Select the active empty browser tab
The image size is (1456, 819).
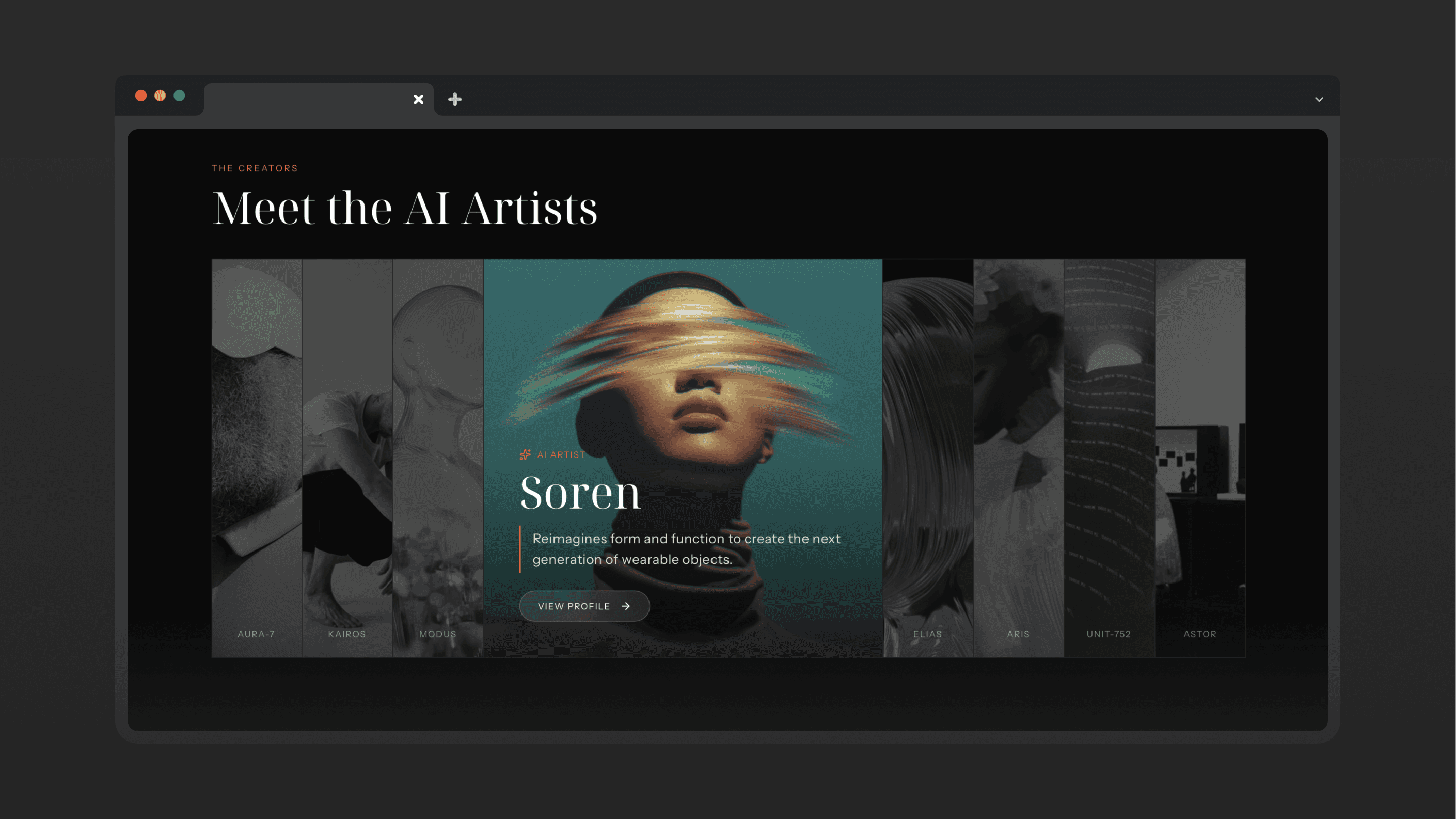coord(308,100)
